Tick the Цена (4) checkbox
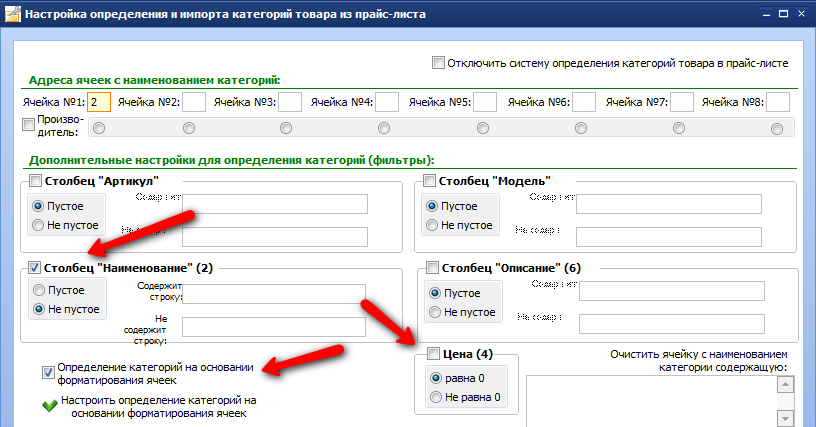The height and width of the screenshot is (427, 816). (x=433, y=354)
